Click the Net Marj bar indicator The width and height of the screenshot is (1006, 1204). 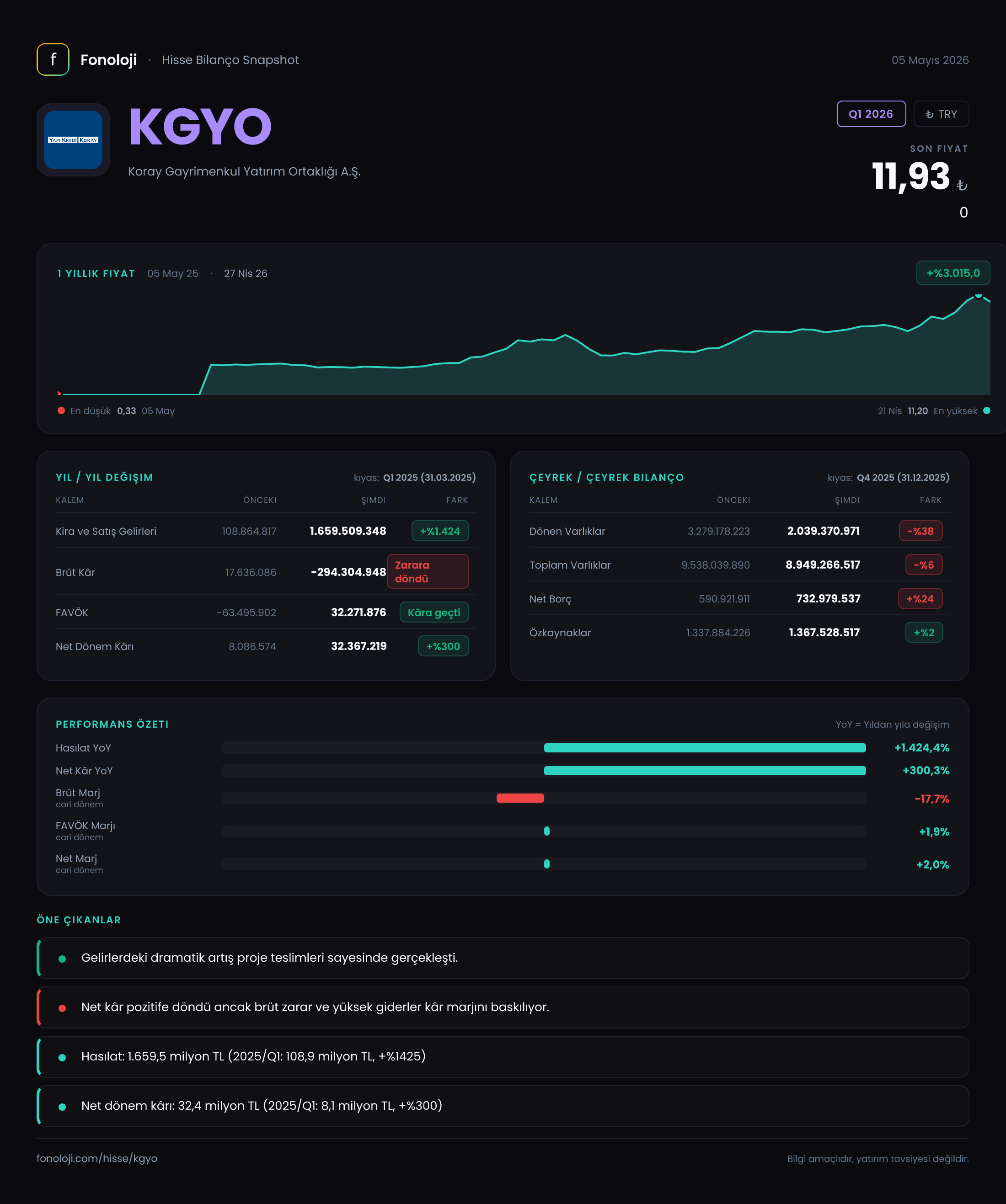[x=546, y=863]
